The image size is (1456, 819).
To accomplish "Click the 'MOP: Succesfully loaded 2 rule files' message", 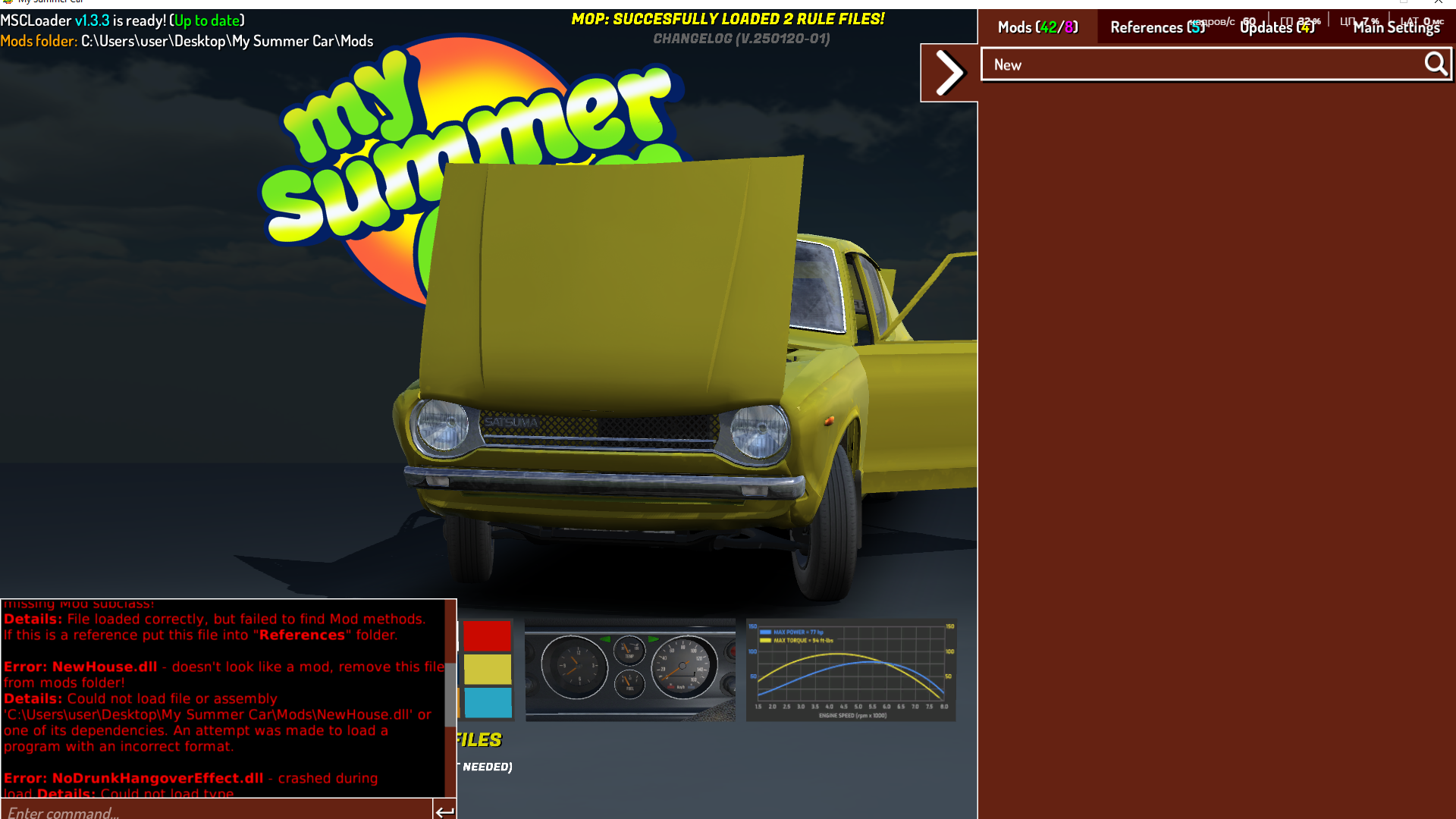I will pos(728,19).
